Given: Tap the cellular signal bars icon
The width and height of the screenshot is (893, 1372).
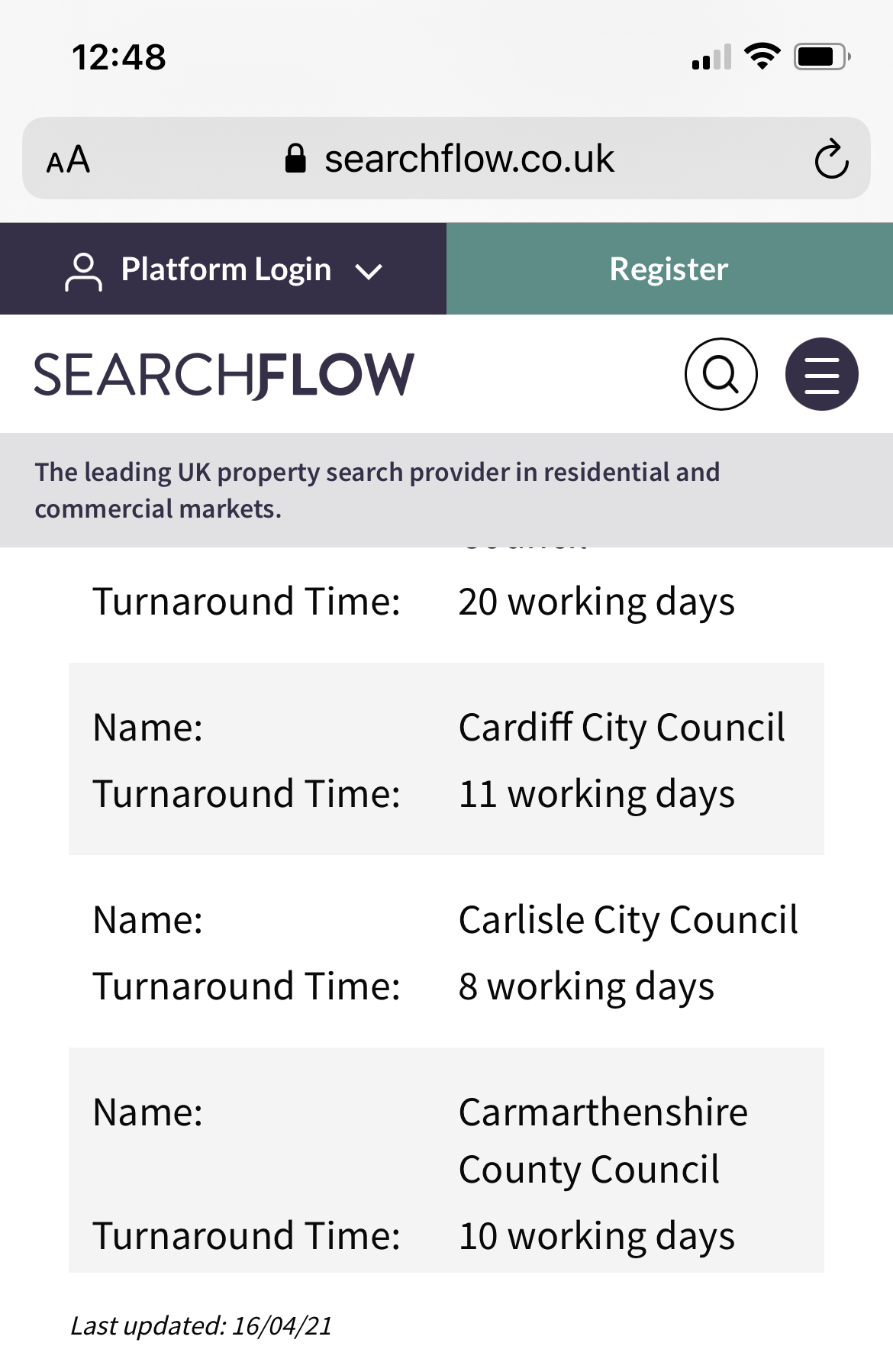Looking at the screenshot, I should click(711, 57).
